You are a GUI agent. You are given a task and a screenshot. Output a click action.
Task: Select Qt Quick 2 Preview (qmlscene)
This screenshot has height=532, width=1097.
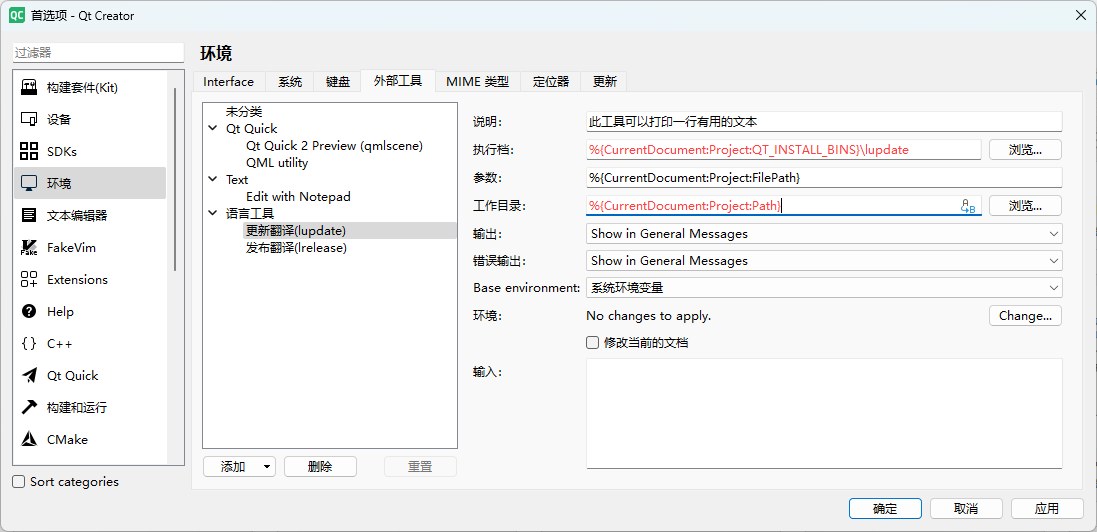coord(334,146)
